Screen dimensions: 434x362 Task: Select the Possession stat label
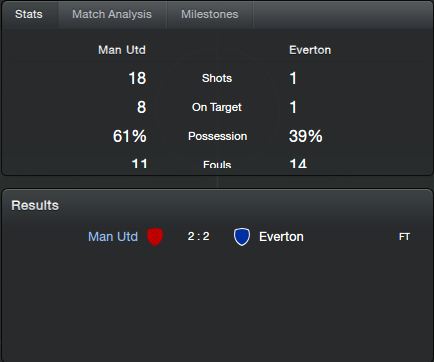coord(218,136)
